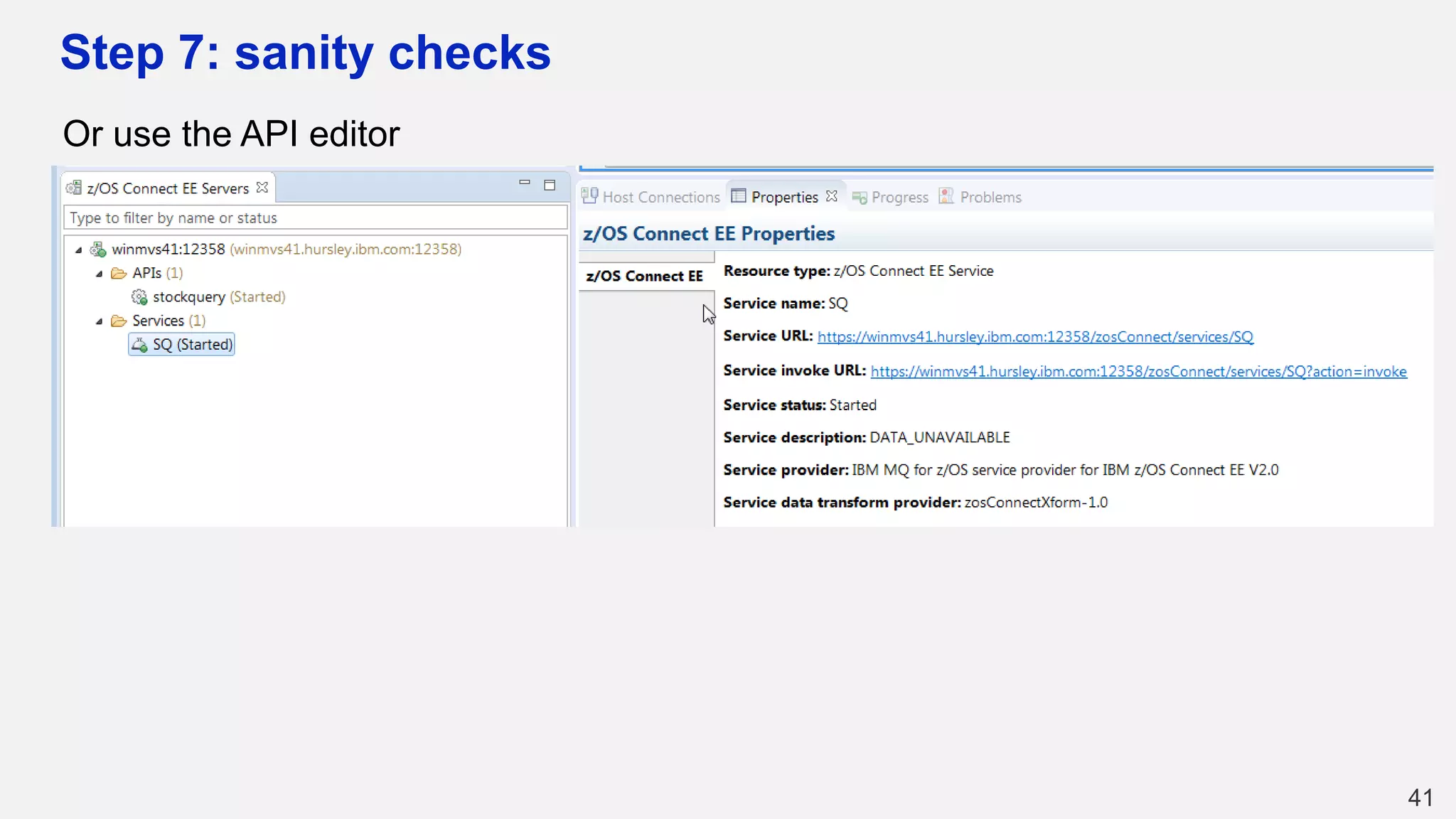Click the zosConnectXform-1.0 transform provider text

click(x=1036, y=503)
